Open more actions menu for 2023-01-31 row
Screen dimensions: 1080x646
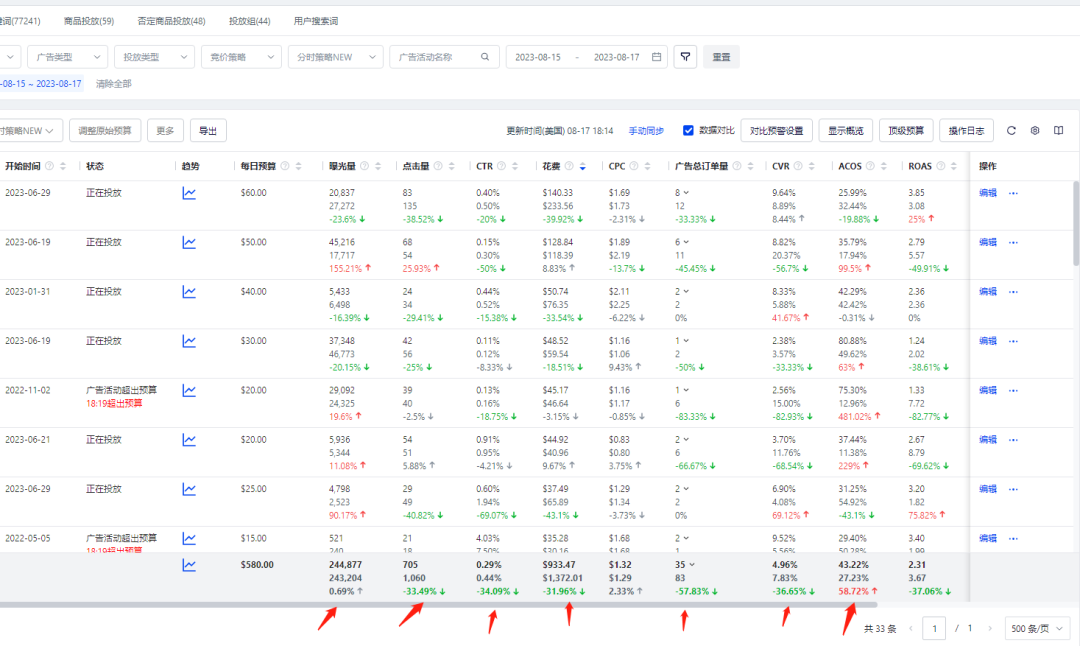coord(1013,292)
